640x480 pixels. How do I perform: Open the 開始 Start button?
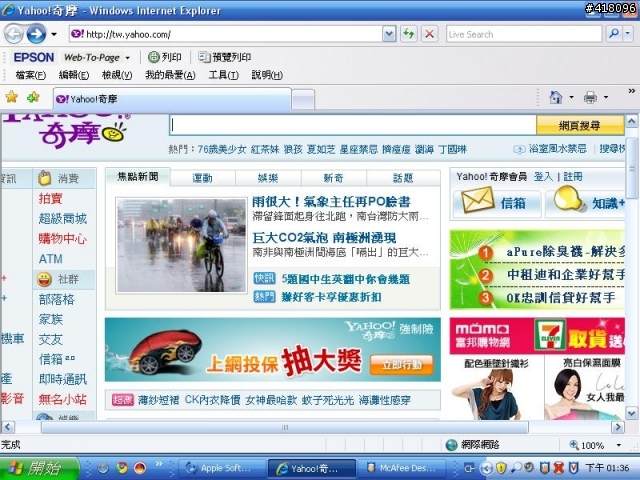coord(40,468)
